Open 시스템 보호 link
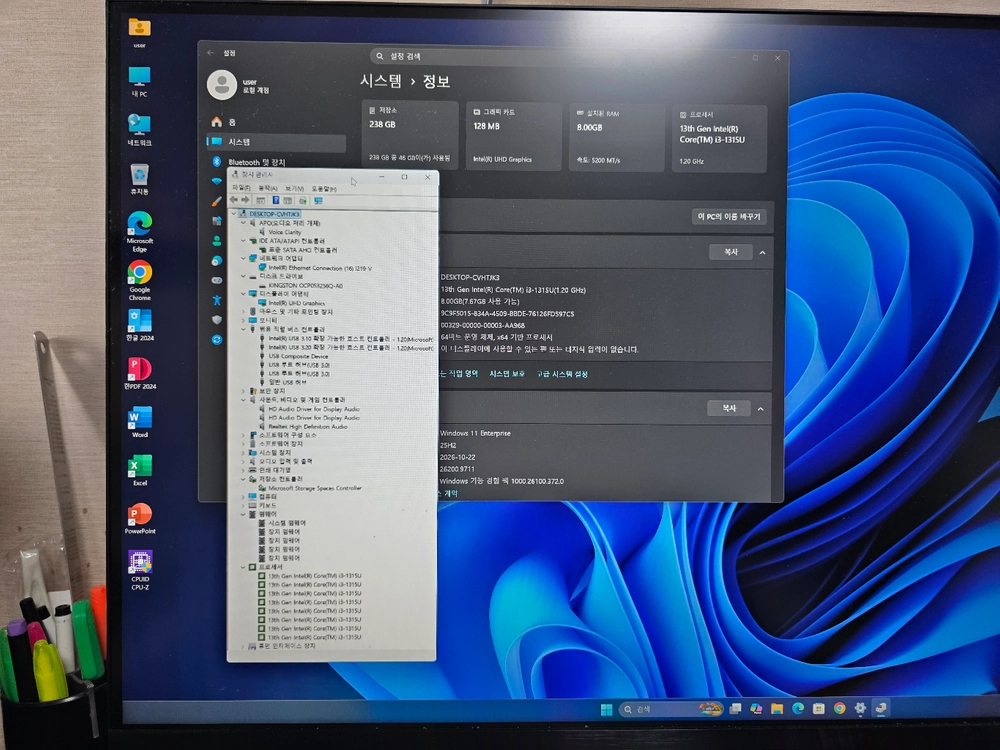This screenshot has height=750, width=1000. click(x=507, y=374)
